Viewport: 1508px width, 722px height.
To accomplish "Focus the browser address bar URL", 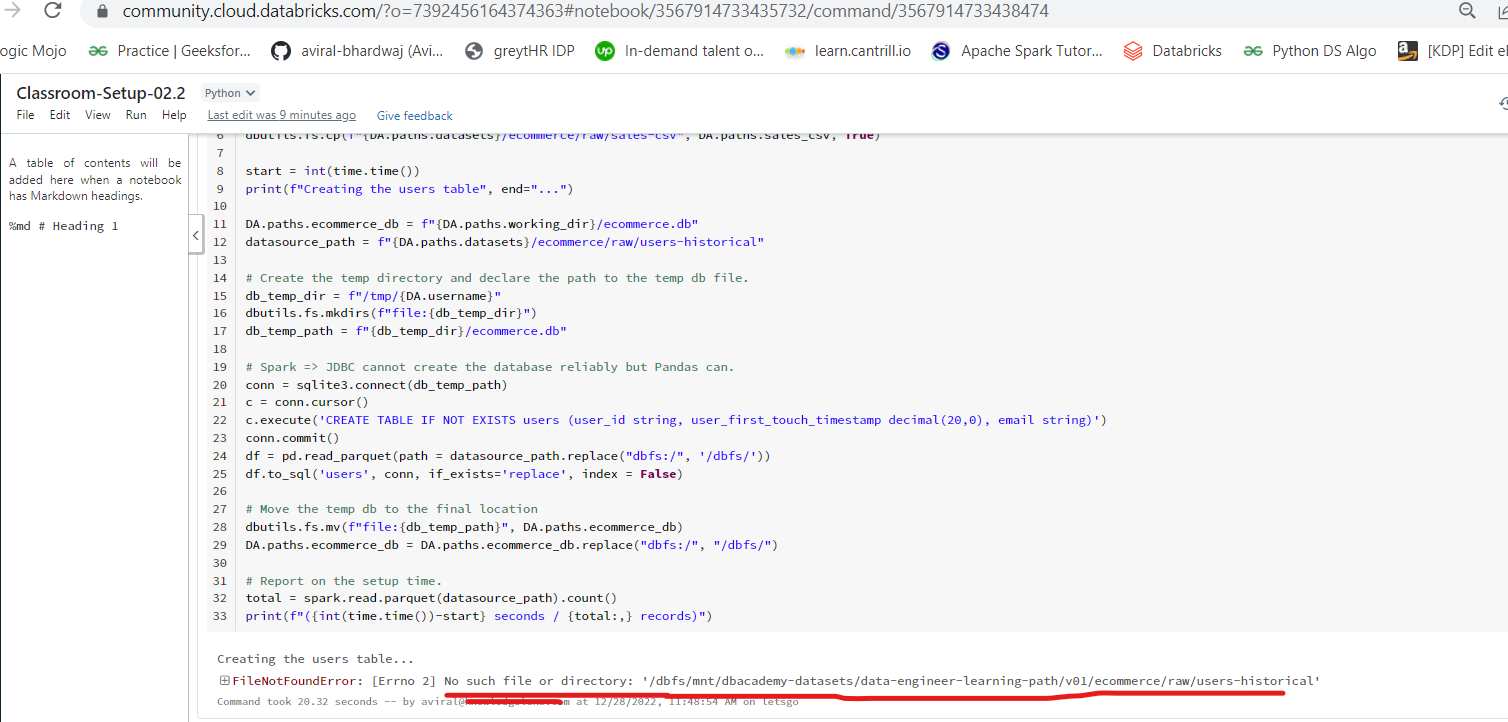I will click(586, 11).
